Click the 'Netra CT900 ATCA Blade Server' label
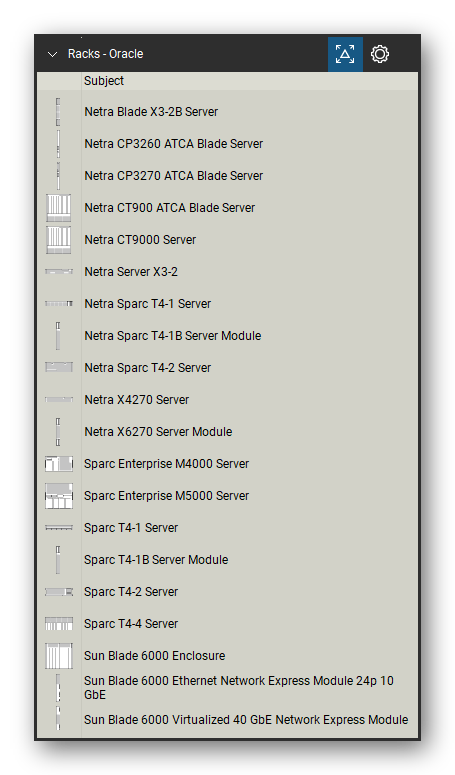455x775 pixels. (x=169, y=208)
